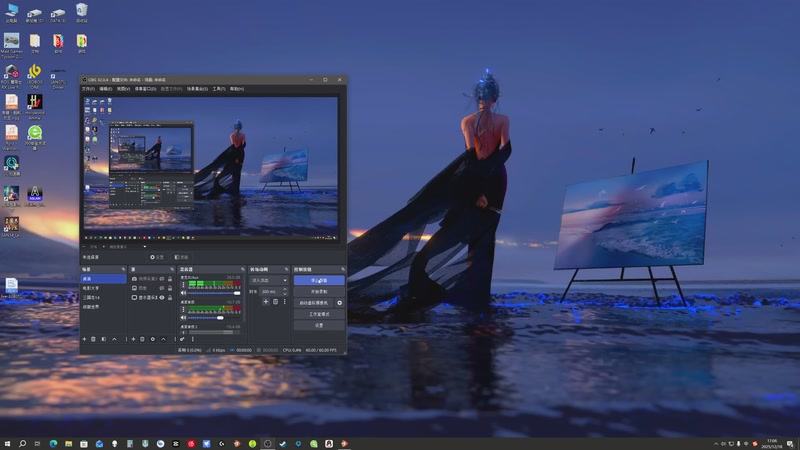Toggle visibility of image source
The width and height of the screenshot is (800, 450).
pos(162,288)
